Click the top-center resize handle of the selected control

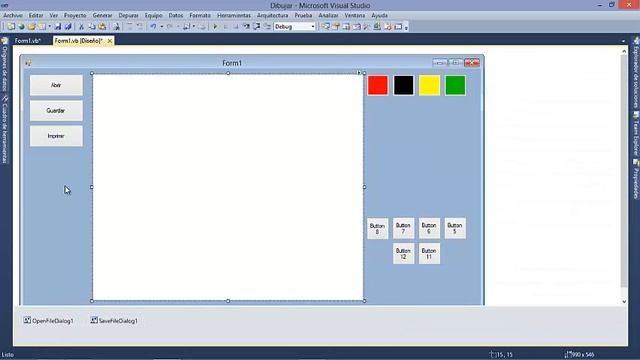point(228,73)
